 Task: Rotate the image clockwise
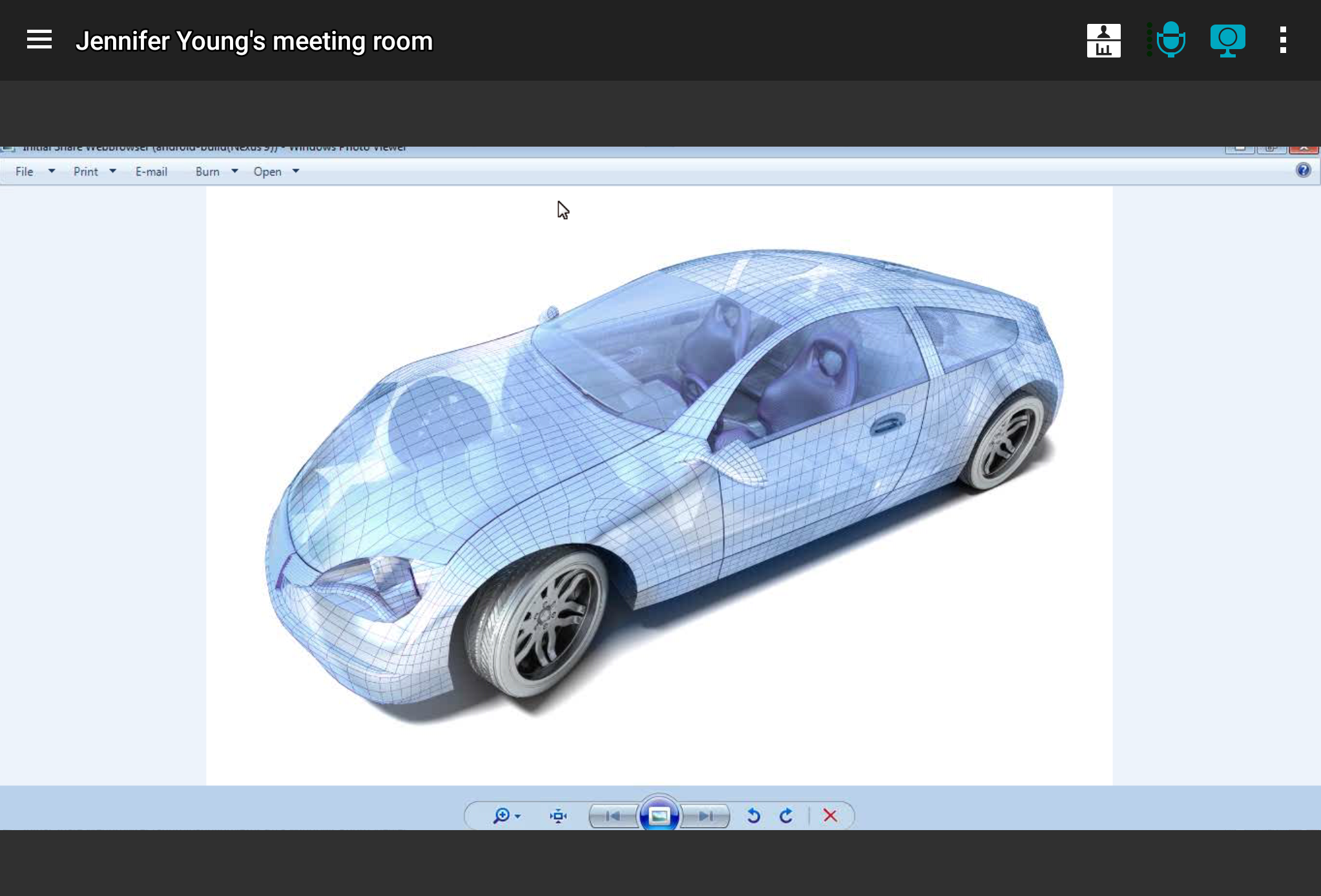click(x=785, y=816)
